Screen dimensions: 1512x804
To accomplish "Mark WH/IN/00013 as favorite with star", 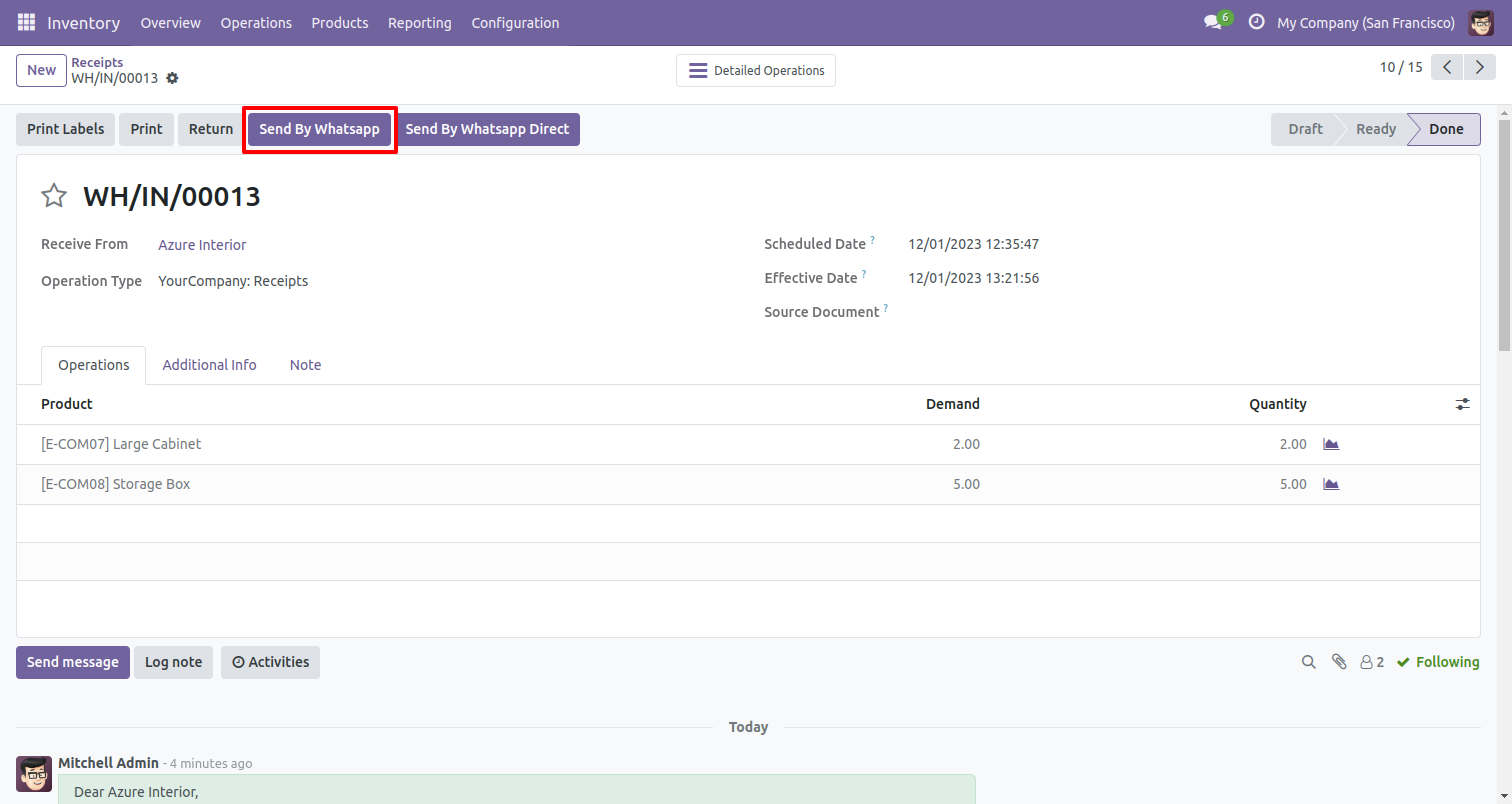I will (x=54, y=195).
